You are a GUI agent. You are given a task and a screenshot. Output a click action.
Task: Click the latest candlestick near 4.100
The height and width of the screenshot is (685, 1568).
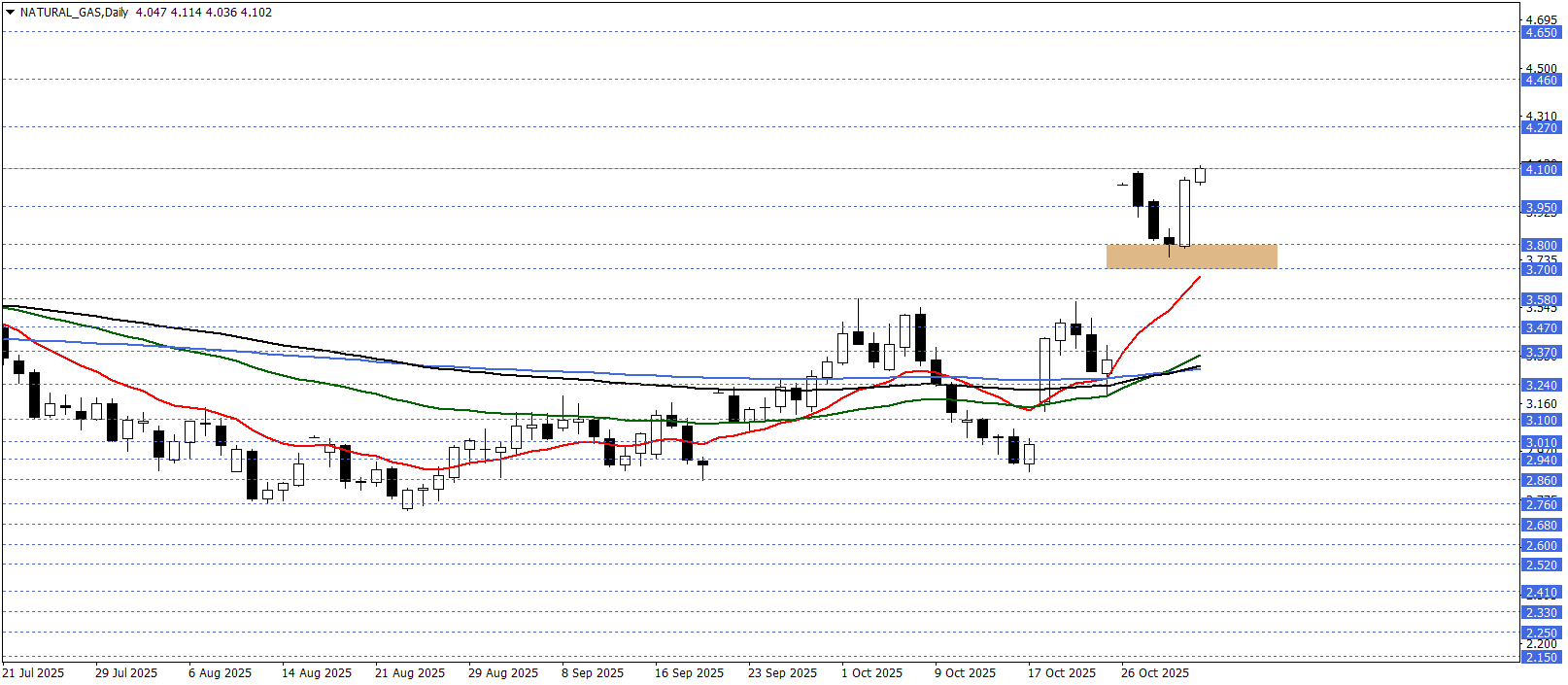click(x=1201, y=175)
